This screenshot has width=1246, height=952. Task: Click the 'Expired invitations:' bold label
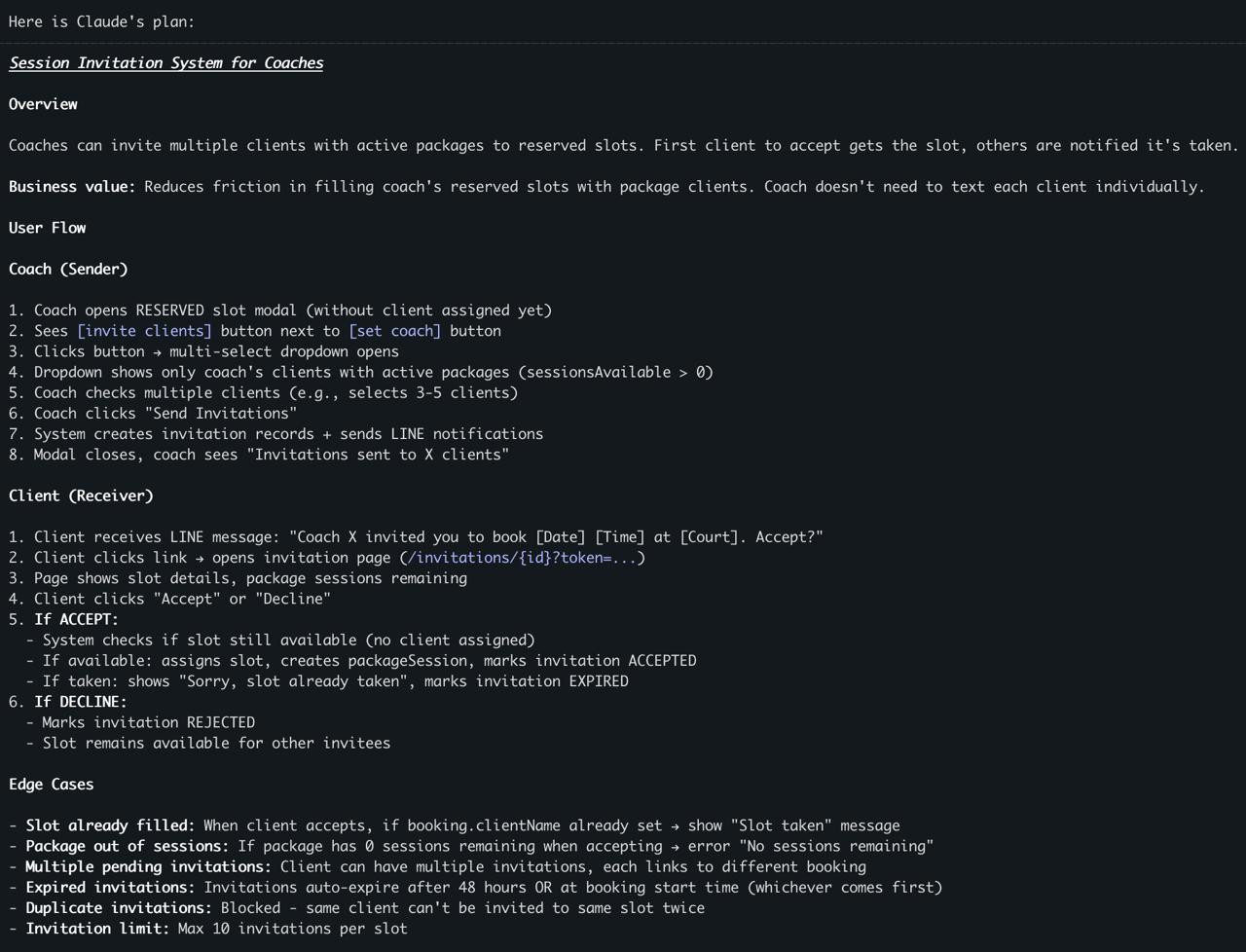pyautogui.click(x=110, y=888)
